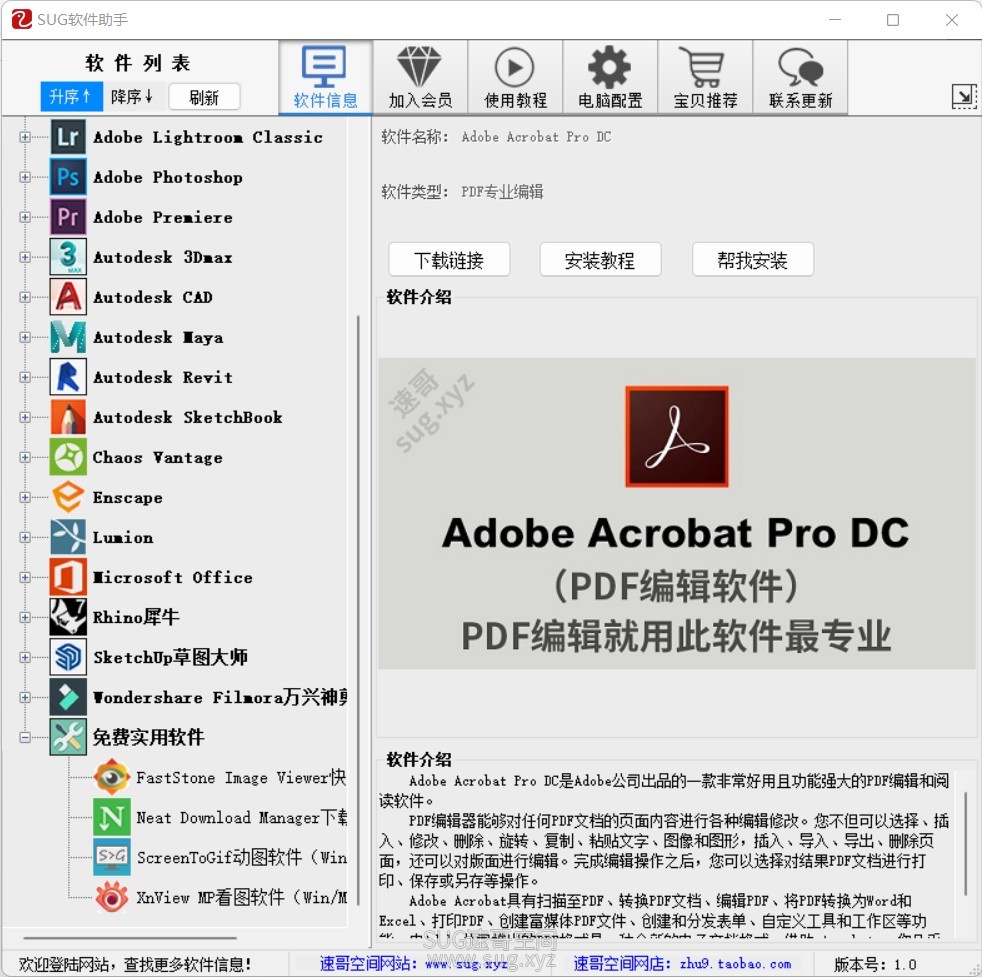Viewport: 982px width, 977px height.
Task: Expand the Autodesk Revit tree node
Action: [24, 378]
